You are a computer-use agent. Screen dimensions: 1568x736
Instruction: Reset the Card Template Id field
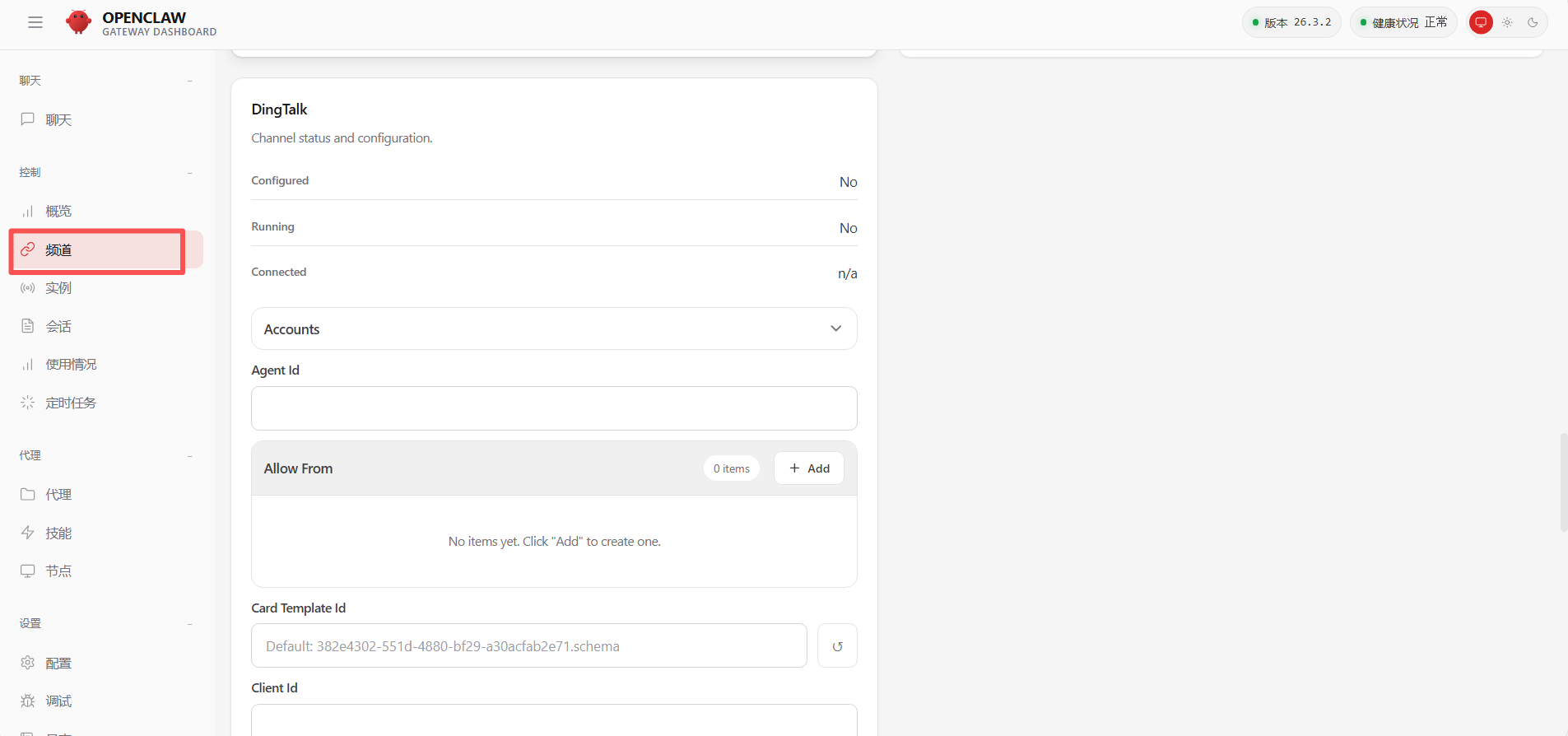coord(837,646)
